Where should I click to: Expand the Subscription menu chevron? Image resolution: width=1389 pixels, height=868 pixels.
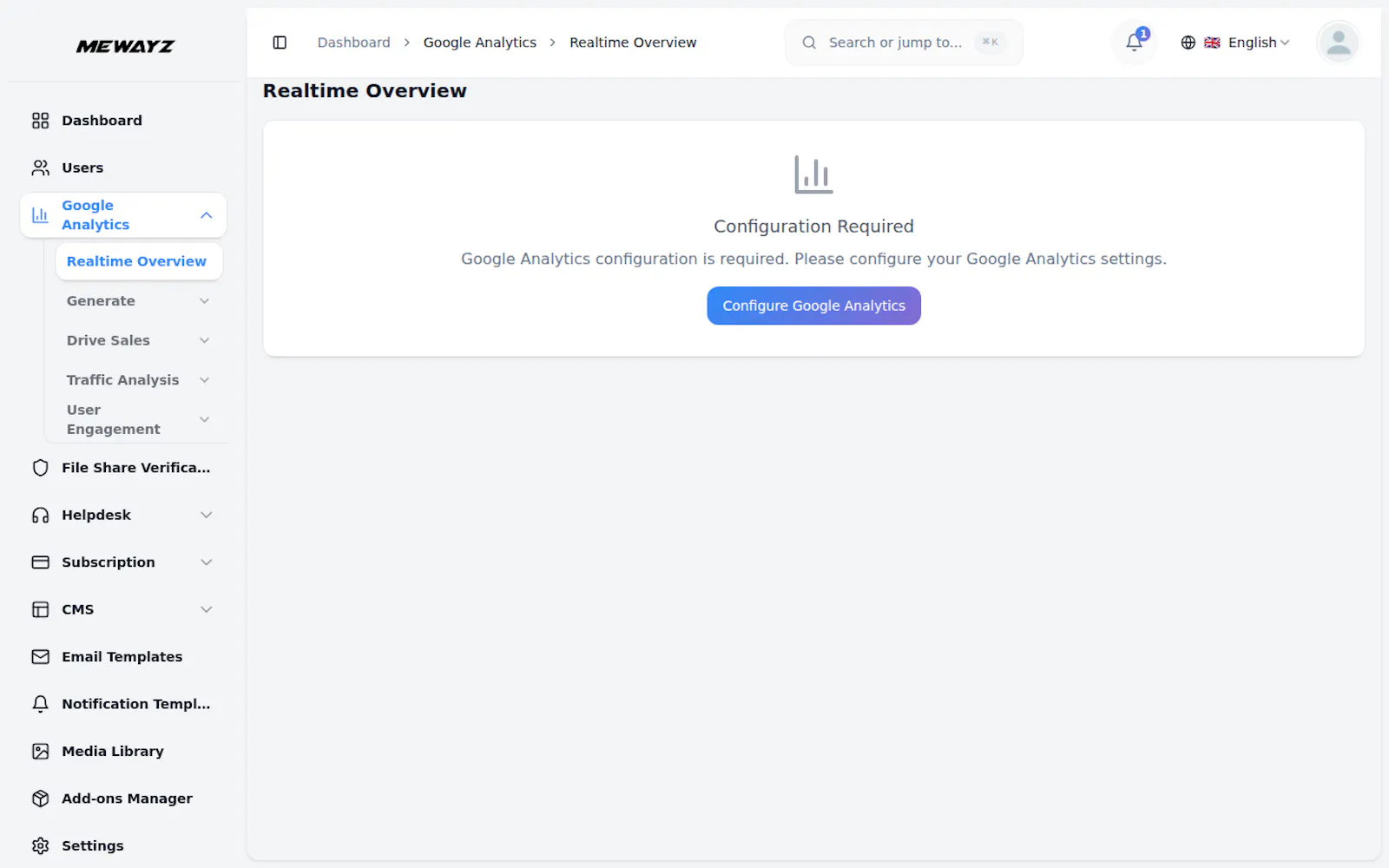point(206,562)
